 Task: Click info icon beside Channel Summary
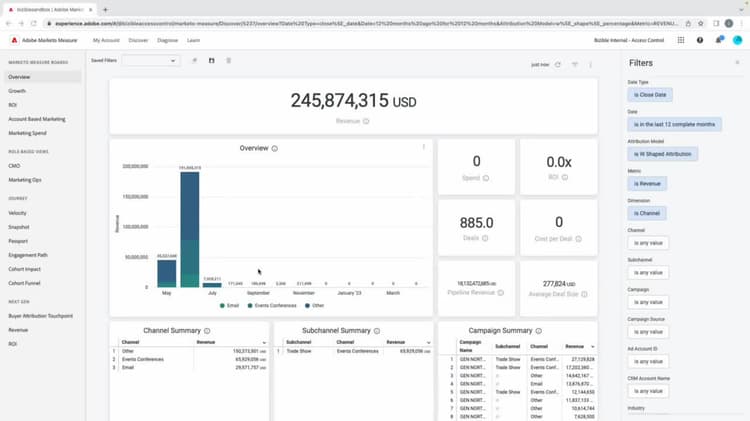(207, 331)
